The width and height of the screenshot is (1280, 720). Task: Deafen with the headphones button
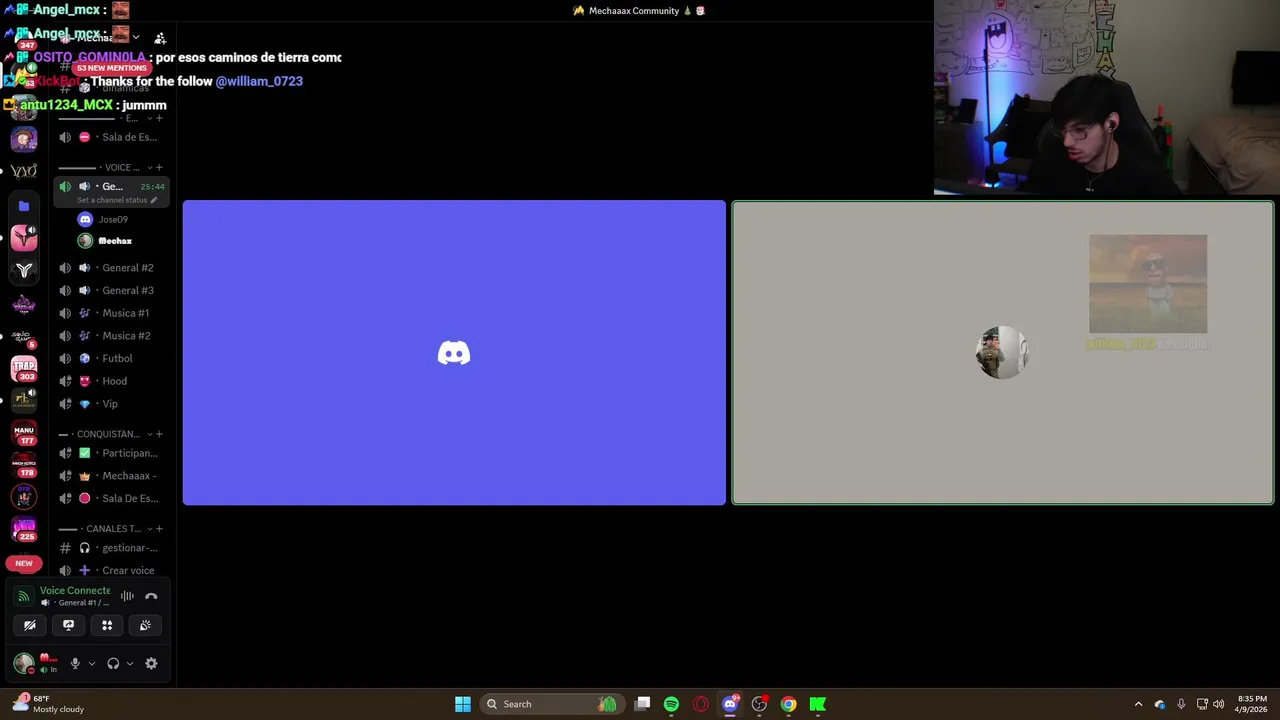[113, 663]
